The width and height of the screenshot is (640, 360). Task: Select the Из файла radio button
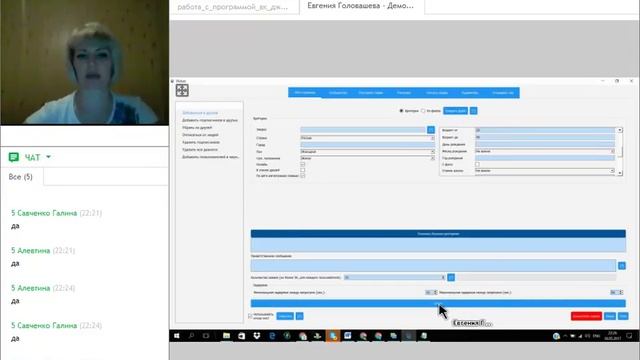pyautogui.click(x=423, y=111)
